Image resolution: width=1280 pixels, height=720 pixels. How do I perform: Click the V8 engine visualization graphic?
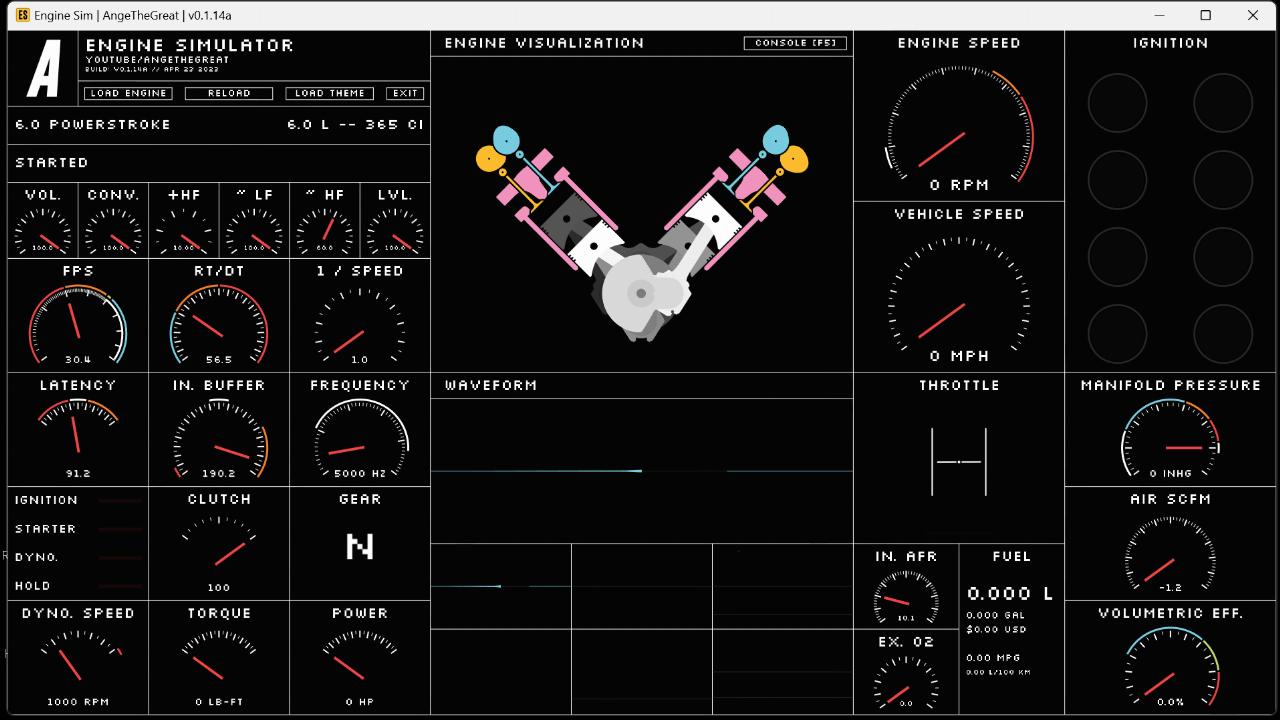[x=641, y=235]
